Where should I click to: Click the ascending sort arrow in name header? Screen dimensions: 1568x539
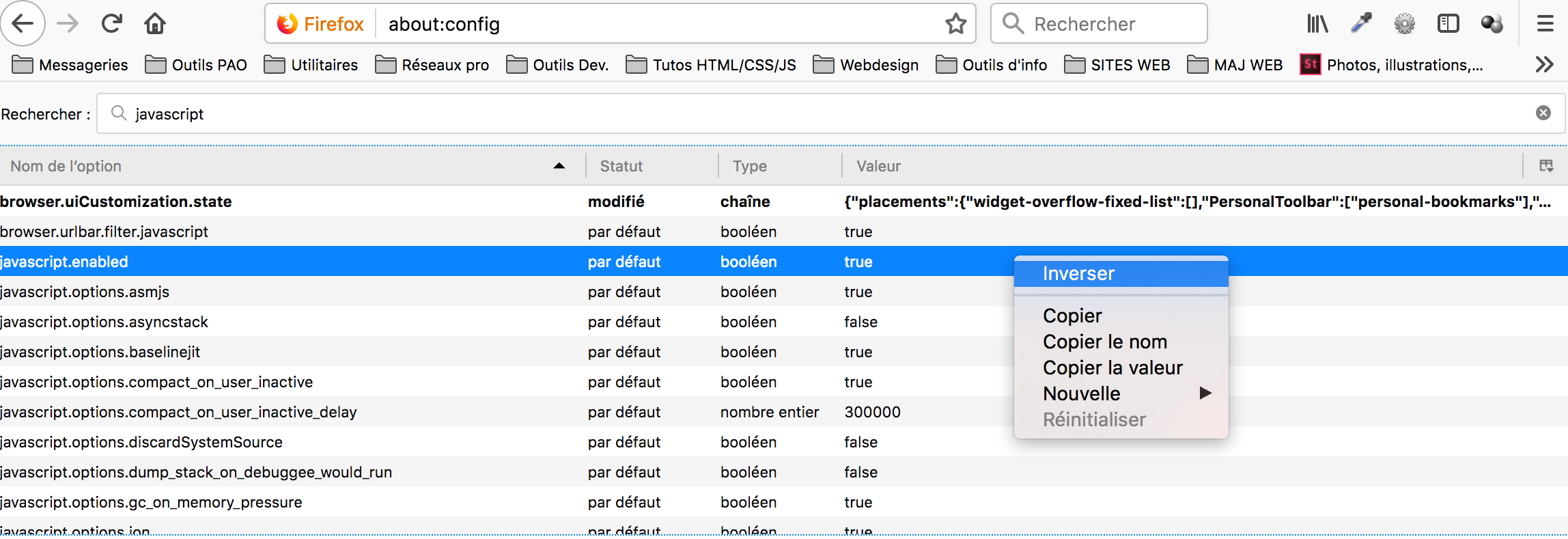click(x=559, y=165)
